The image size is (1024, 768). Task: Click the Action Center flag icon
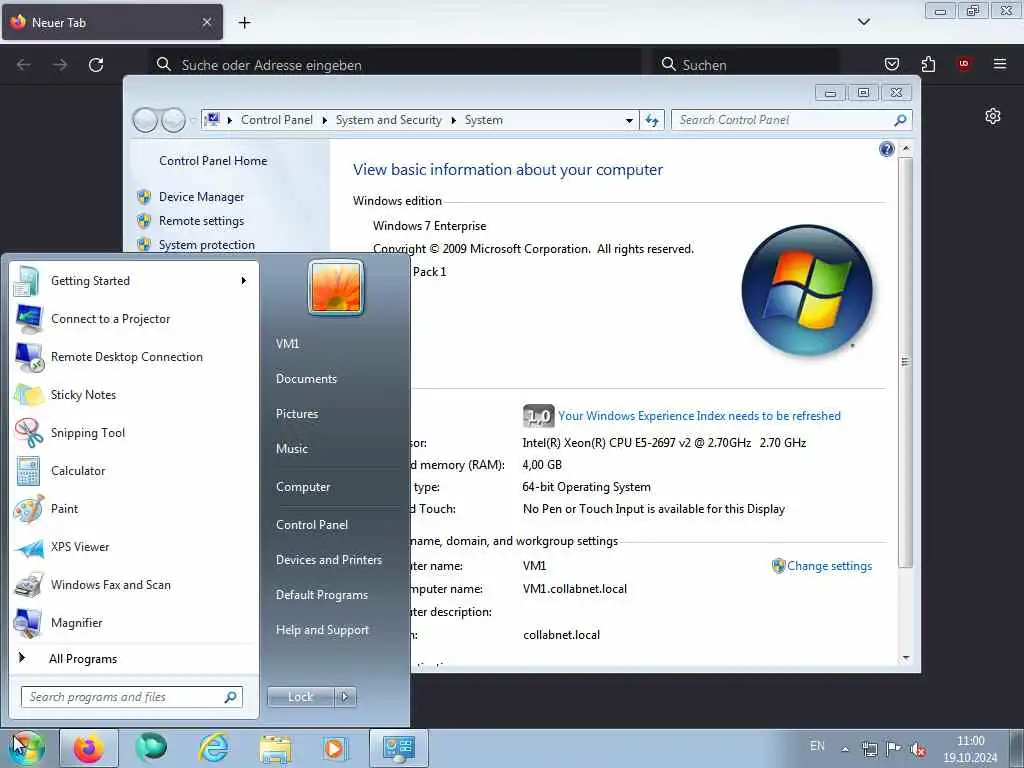(x=893, y=748)
